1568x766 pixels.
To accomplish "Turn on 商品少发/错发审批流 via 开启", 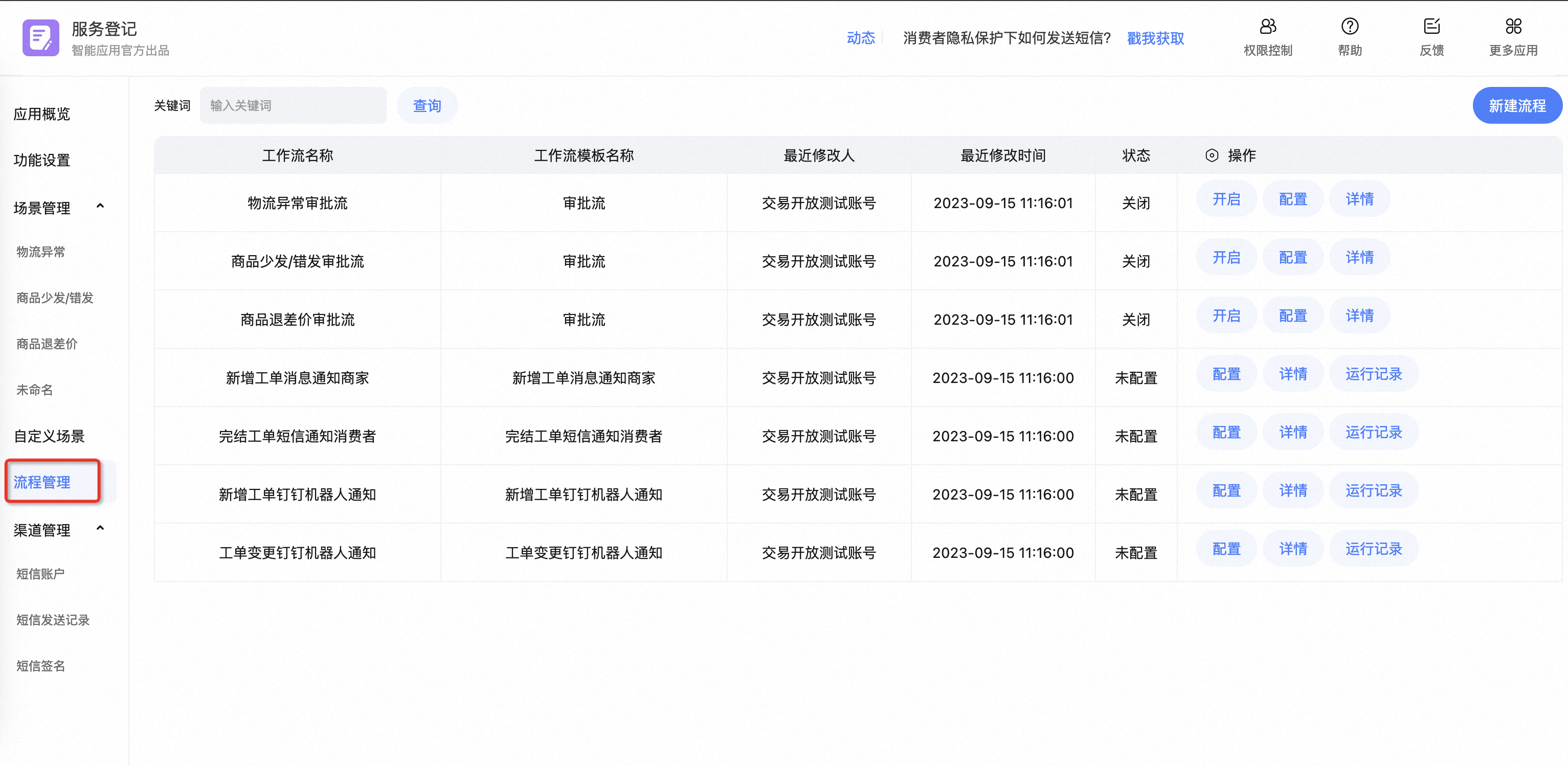I will (x=1226, y=257).
